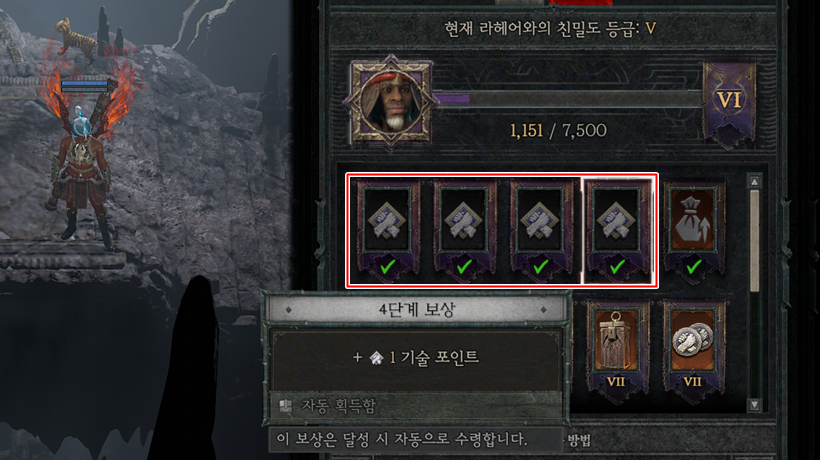Select the second skill point reward banner
Viewport: 820px width, 460px height.
click(x=464, y=228)
